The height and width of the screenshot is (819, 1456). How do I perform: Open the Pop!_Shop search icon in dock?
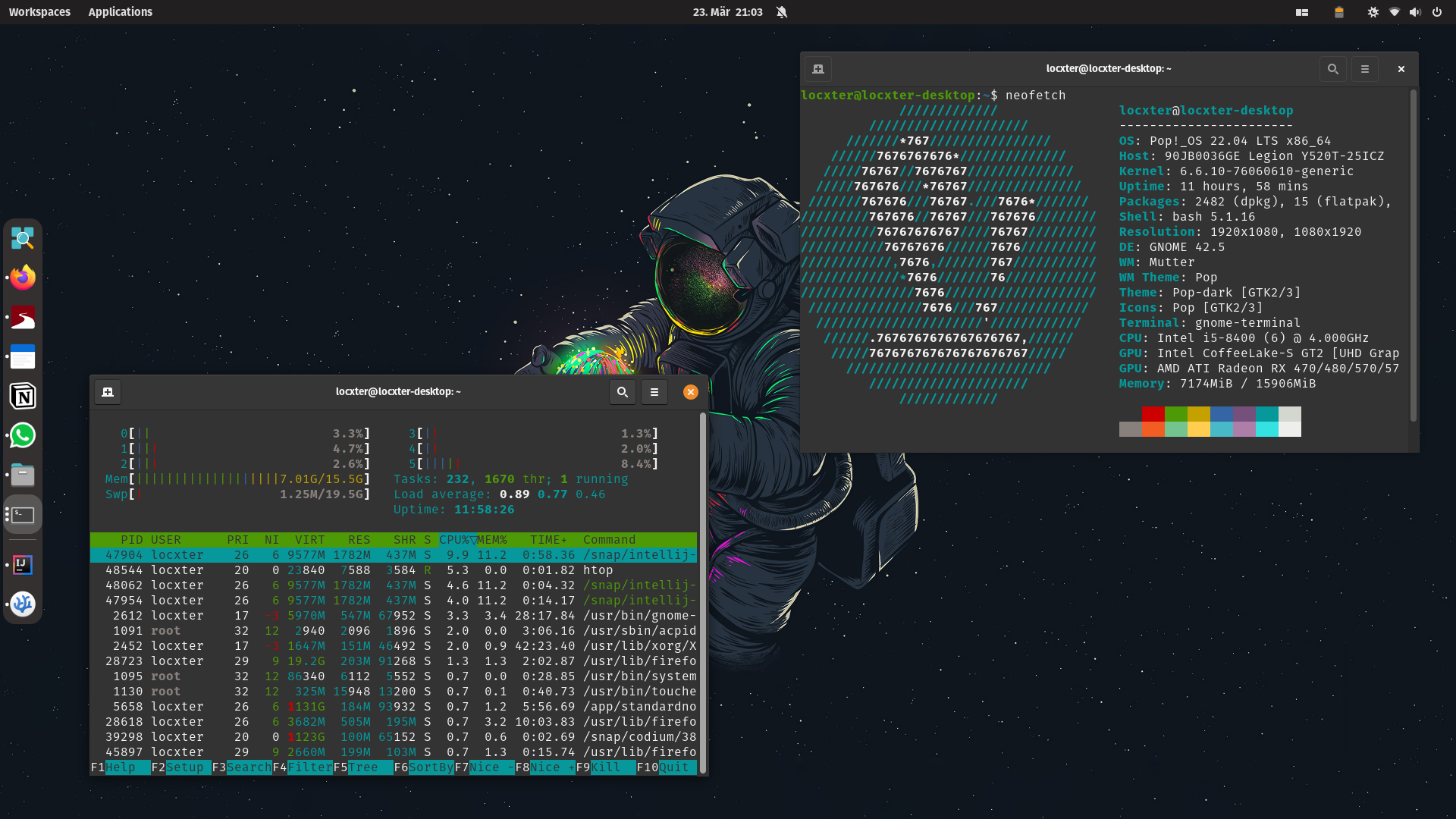click(x=23, y=239)
